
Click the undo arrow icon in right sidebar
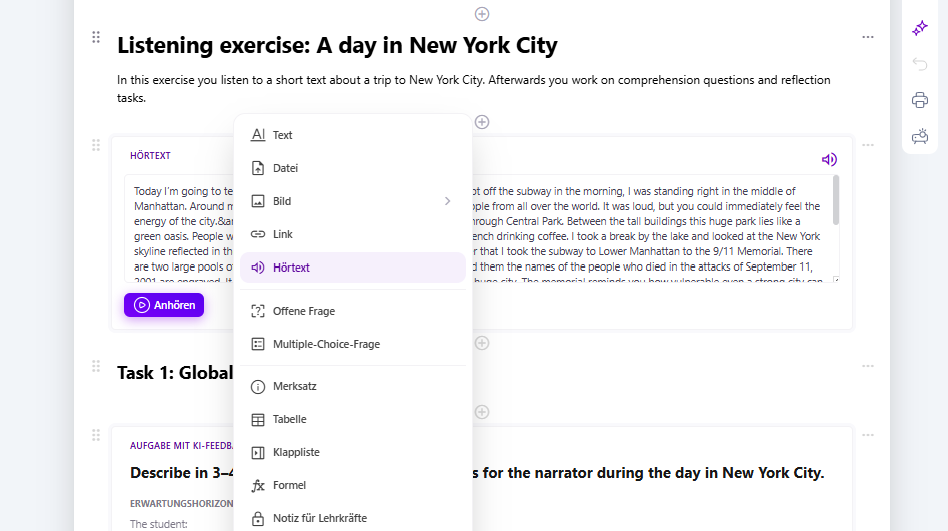(920, 64)
